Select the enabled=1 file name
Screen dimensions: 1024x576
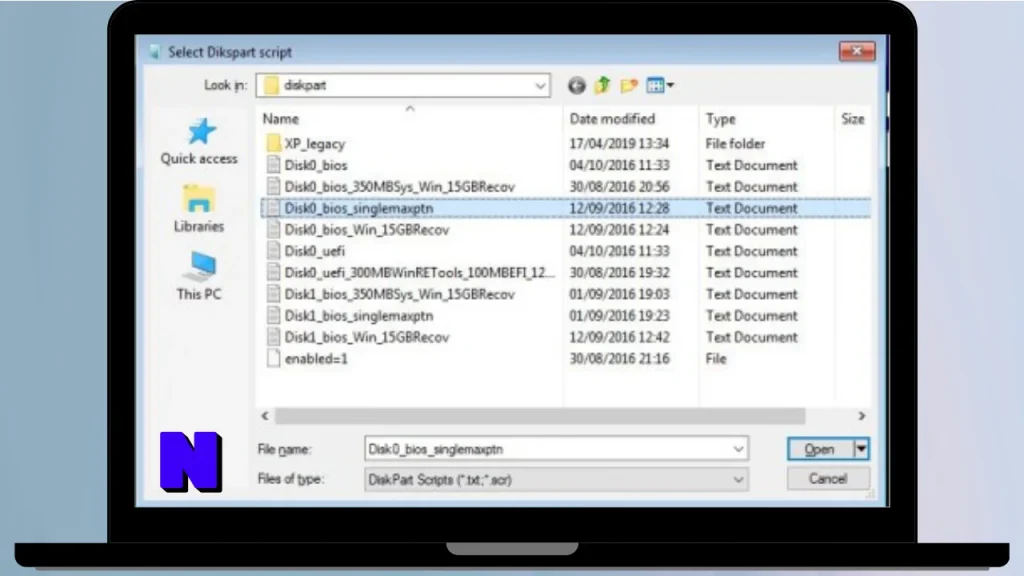pyautogui.click(x=316, y=359)
